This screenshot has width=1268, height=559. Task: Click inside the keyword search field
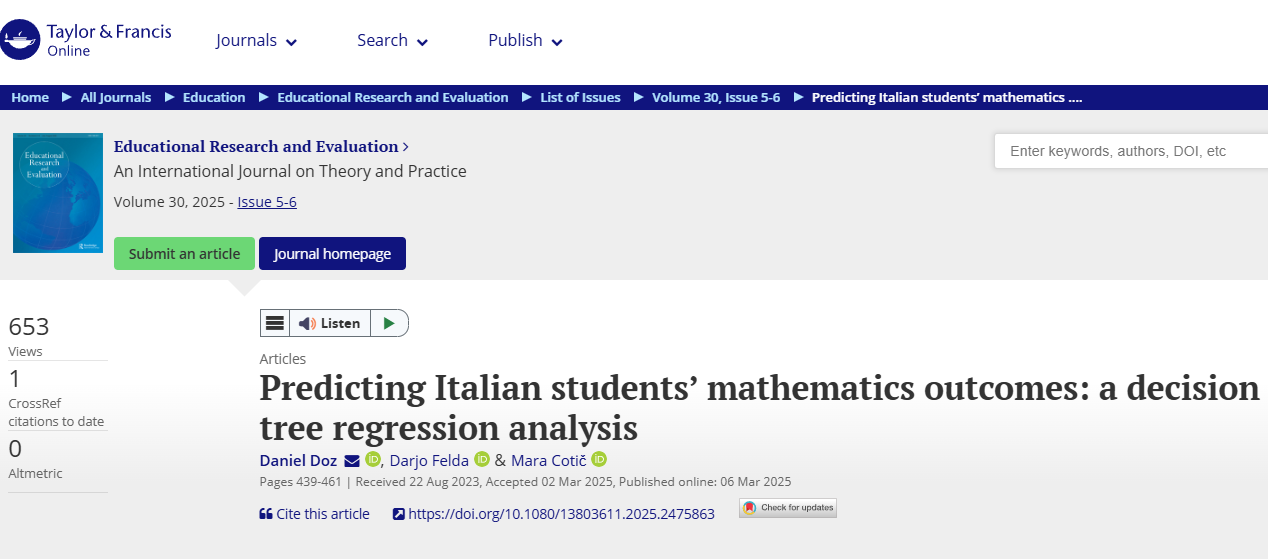[1130, 151]
